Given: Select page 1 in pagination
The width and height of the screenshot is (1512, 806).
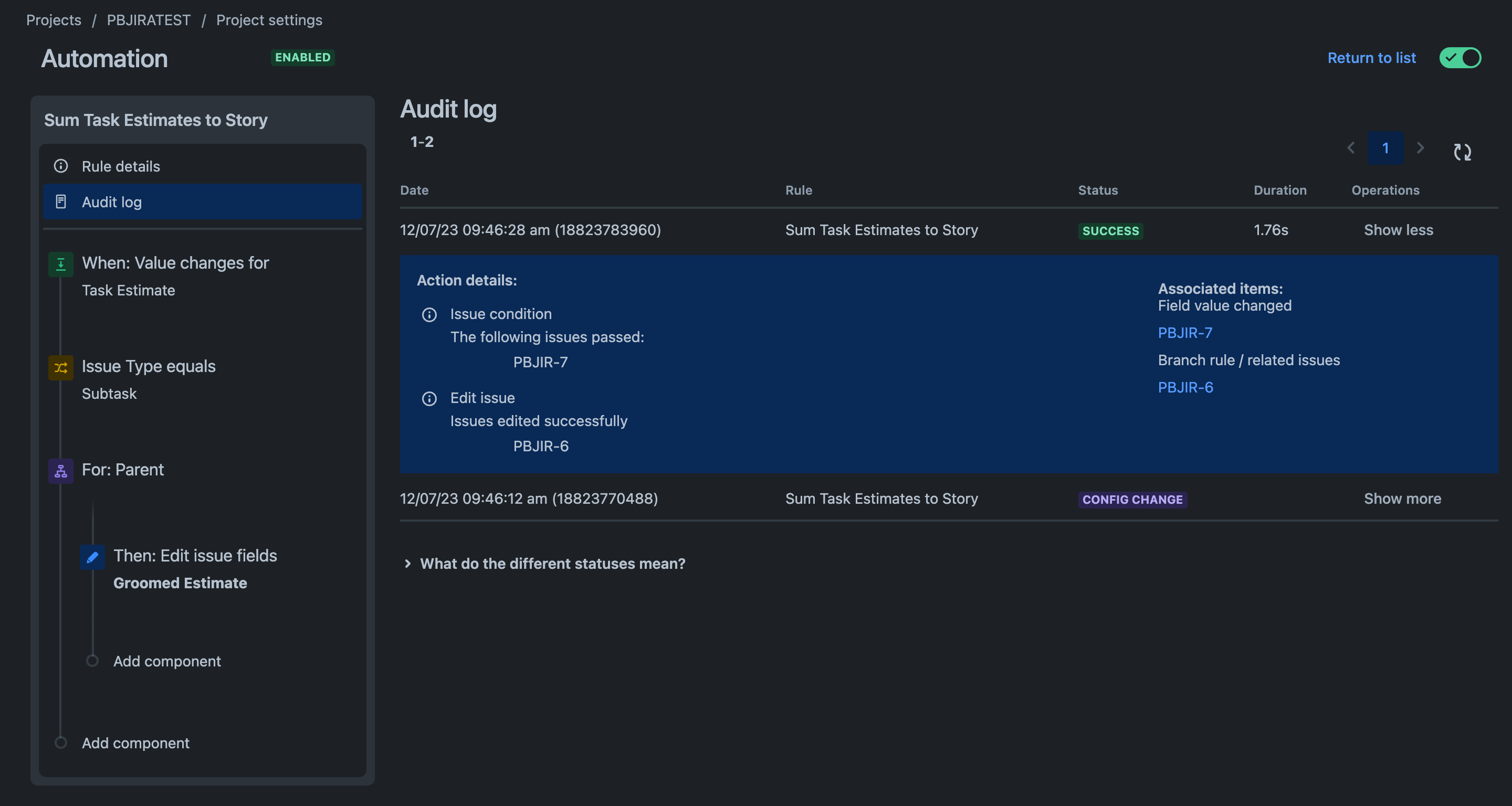Looking at the screenshot, I should [1385, 148].
